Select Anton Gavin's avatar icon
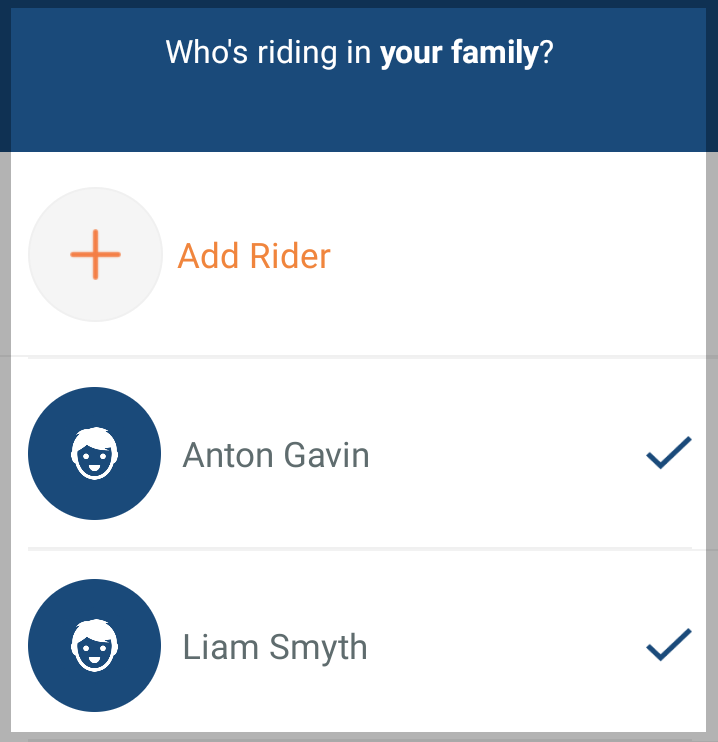Image resolution: width=718 pixels, height=742 pixels. (x=95, y=454)
